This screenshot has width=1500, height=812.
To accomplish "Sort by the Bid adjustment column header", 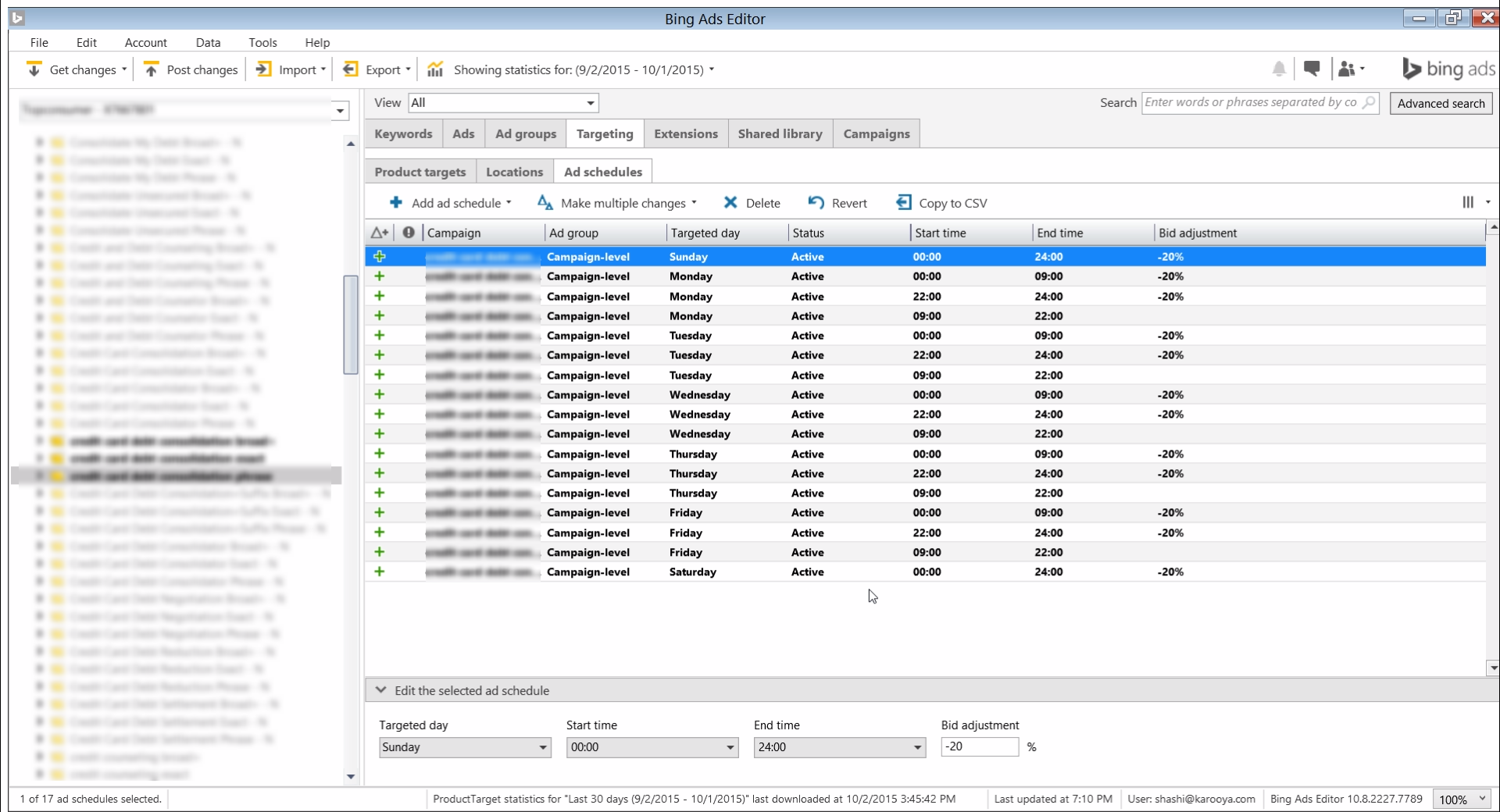I will 1320,233.
